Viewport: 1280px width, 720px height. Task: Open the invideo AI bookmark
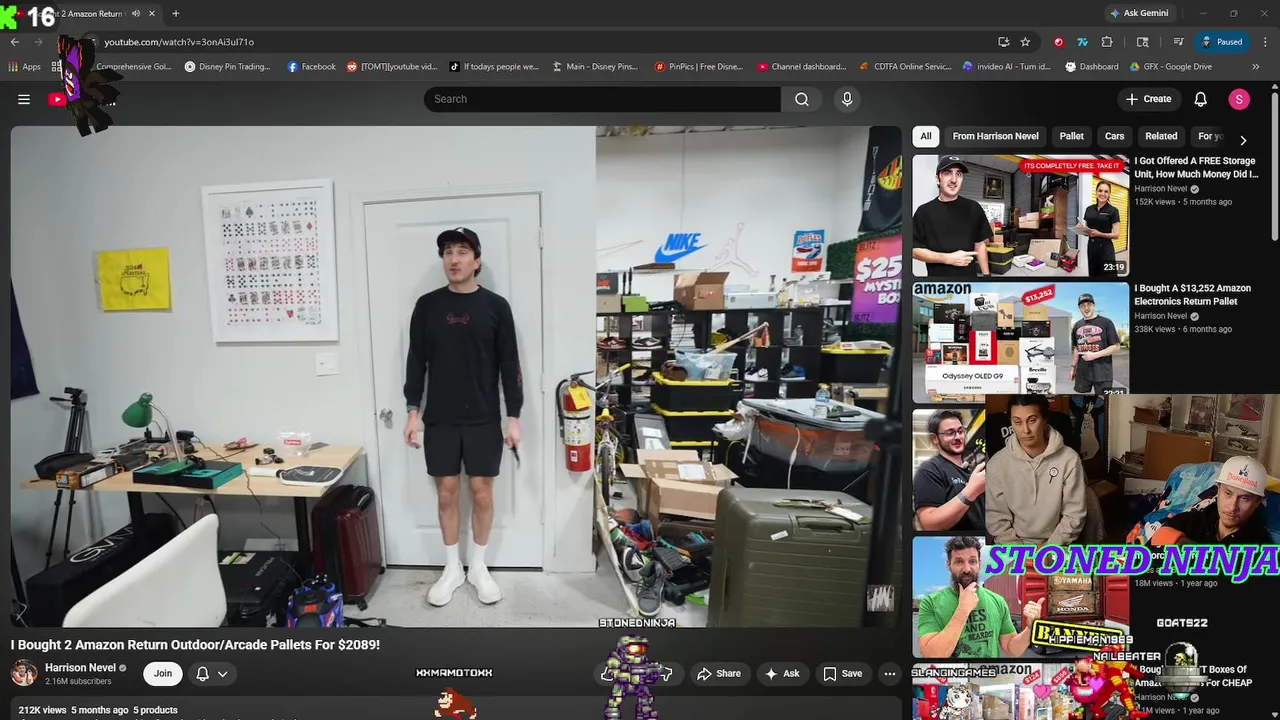pos(1007,67)
